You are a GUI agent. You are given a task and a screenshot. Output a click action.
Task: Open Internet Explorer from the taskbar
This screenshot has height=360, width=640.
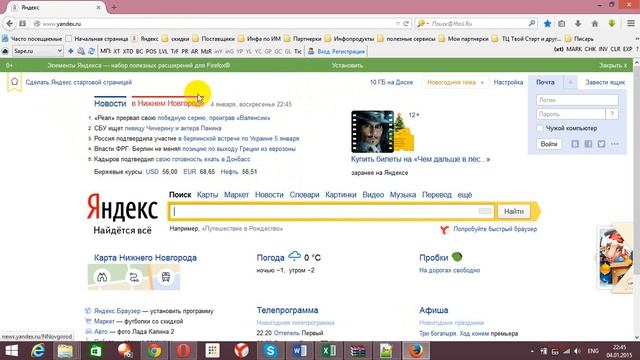(x=38, y=351)
